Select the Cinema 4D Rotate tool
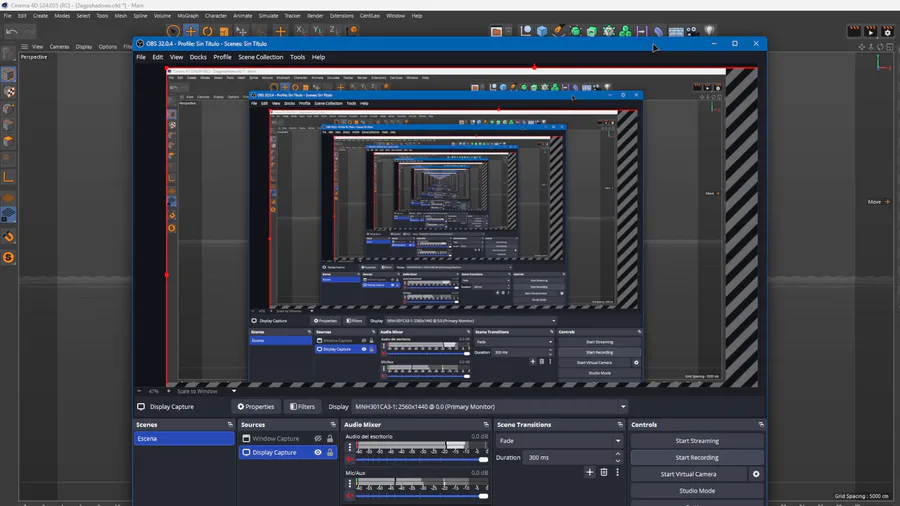900x506 pixels. click(207, 31)
